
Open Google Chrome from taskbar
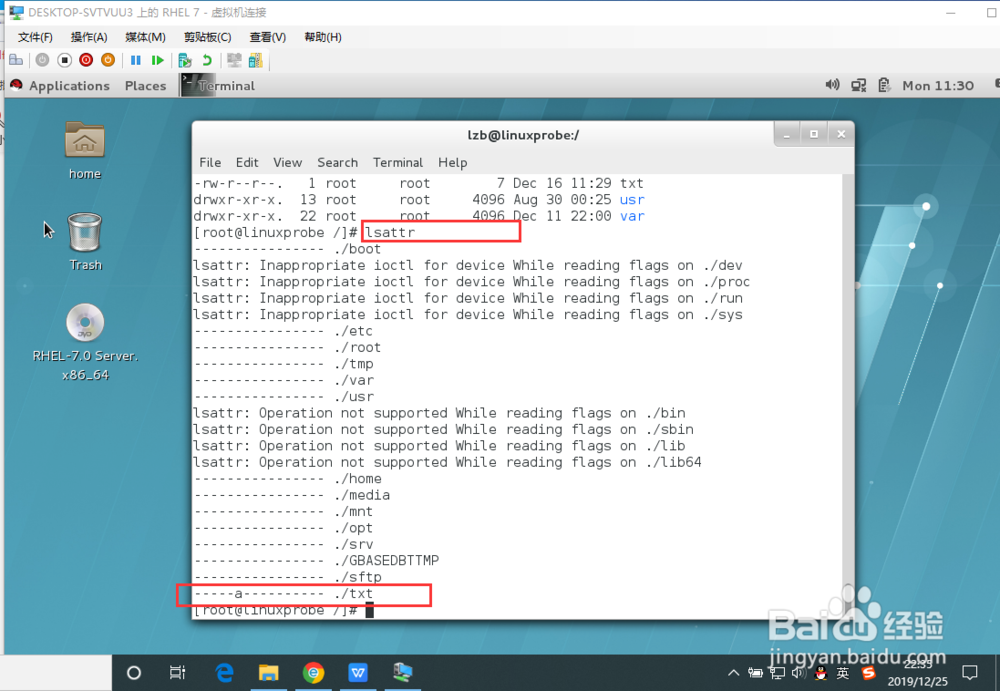point(313,672)
